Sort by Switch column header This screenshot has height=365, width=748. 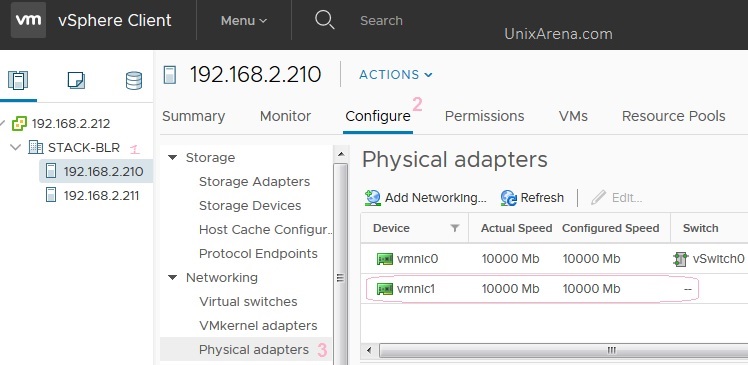coord(700,228)
